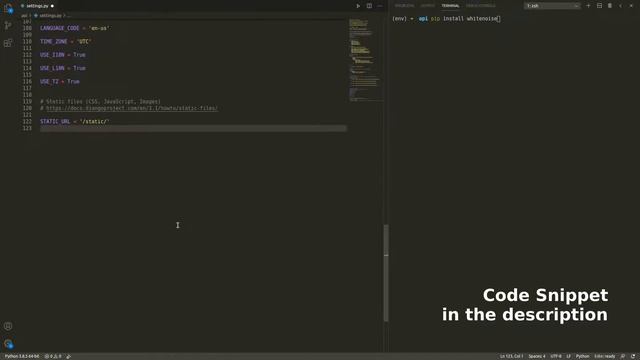This screenshot has width=640, height=360.
Task: Select the Python interpreter in the status bar
Action: [22, 356]
